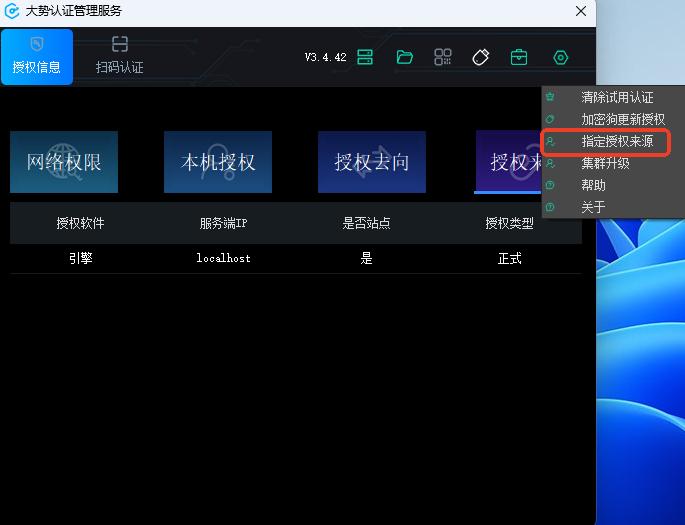Screen dimensions: 685x525
Task: Open the server stack icon in toolbar
Action: [365, 57]
